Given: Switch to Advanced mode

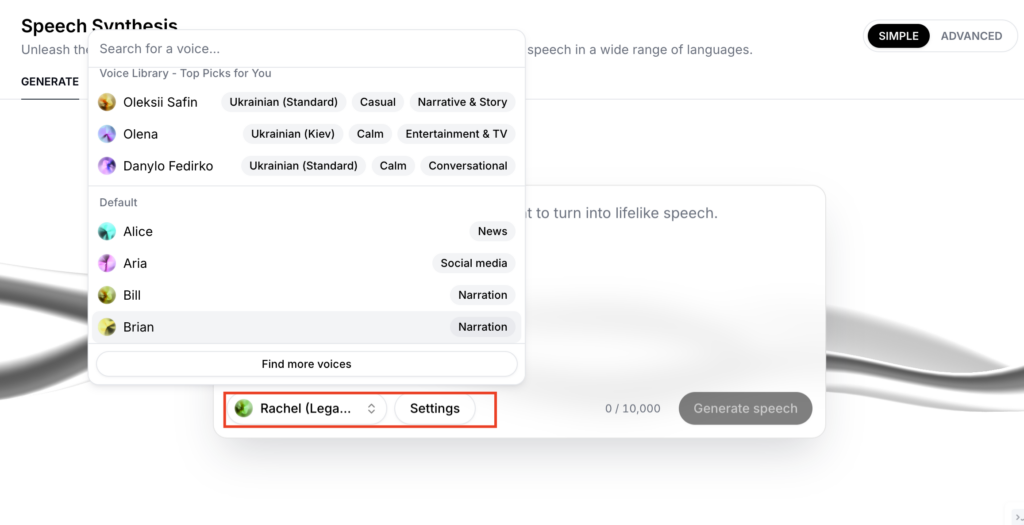Looking at the screenshot, I should (x=971, y=36).
